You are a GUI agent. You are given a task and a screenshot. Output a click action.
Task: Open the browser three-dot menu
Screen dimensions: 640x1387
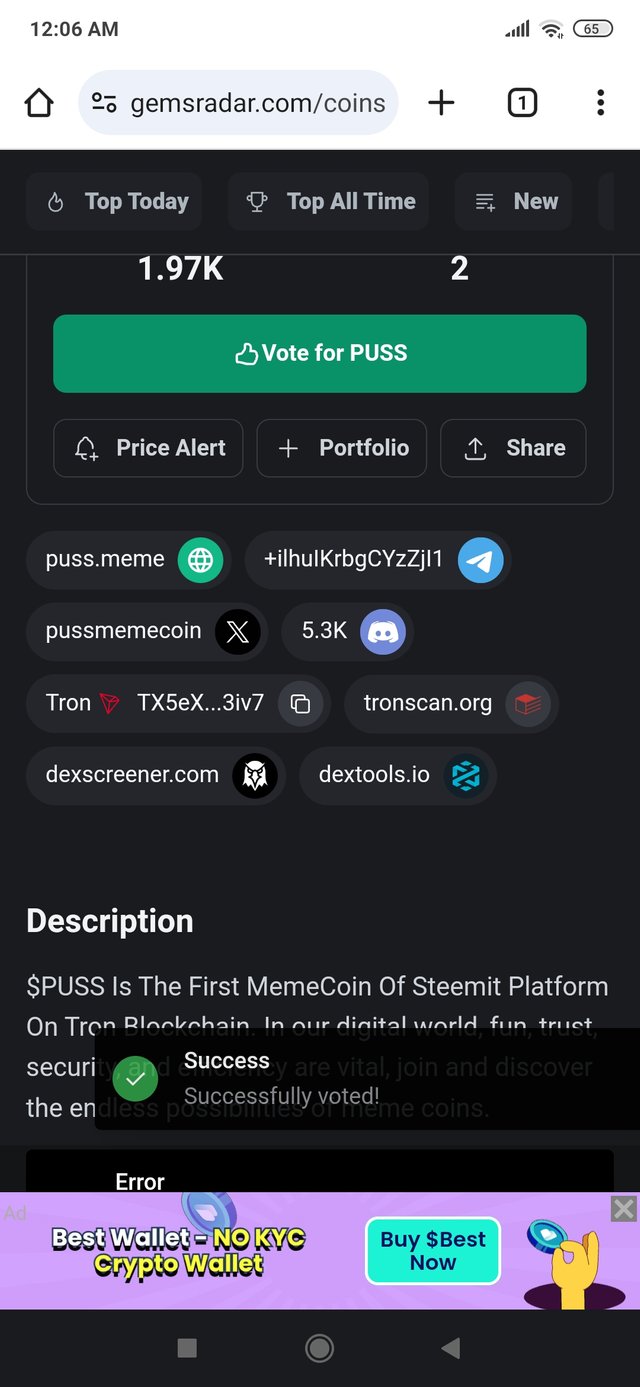click(x=600, y=102)
